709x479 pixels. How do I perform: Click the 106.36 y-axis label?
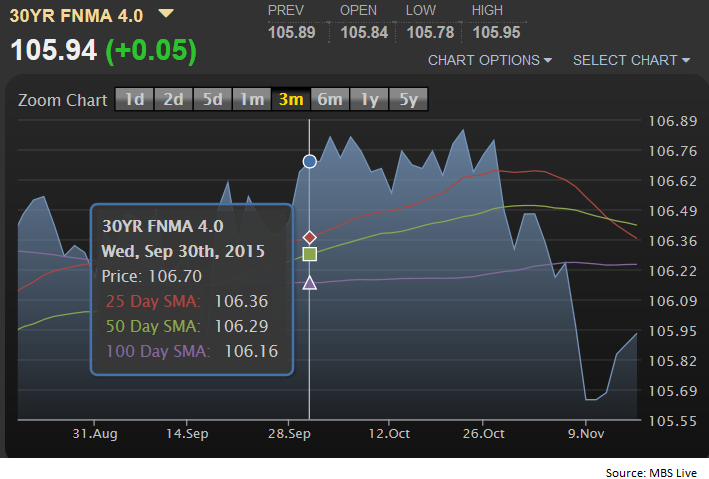coord(673,241)
